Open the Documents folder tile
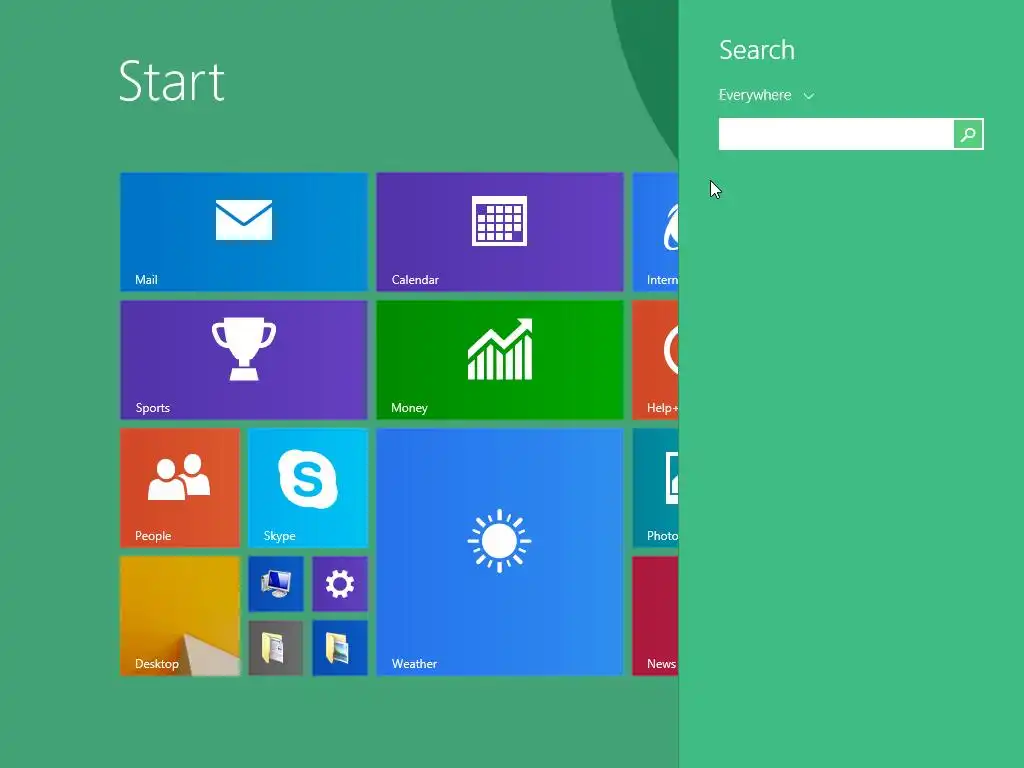 [x=276, y=648]
